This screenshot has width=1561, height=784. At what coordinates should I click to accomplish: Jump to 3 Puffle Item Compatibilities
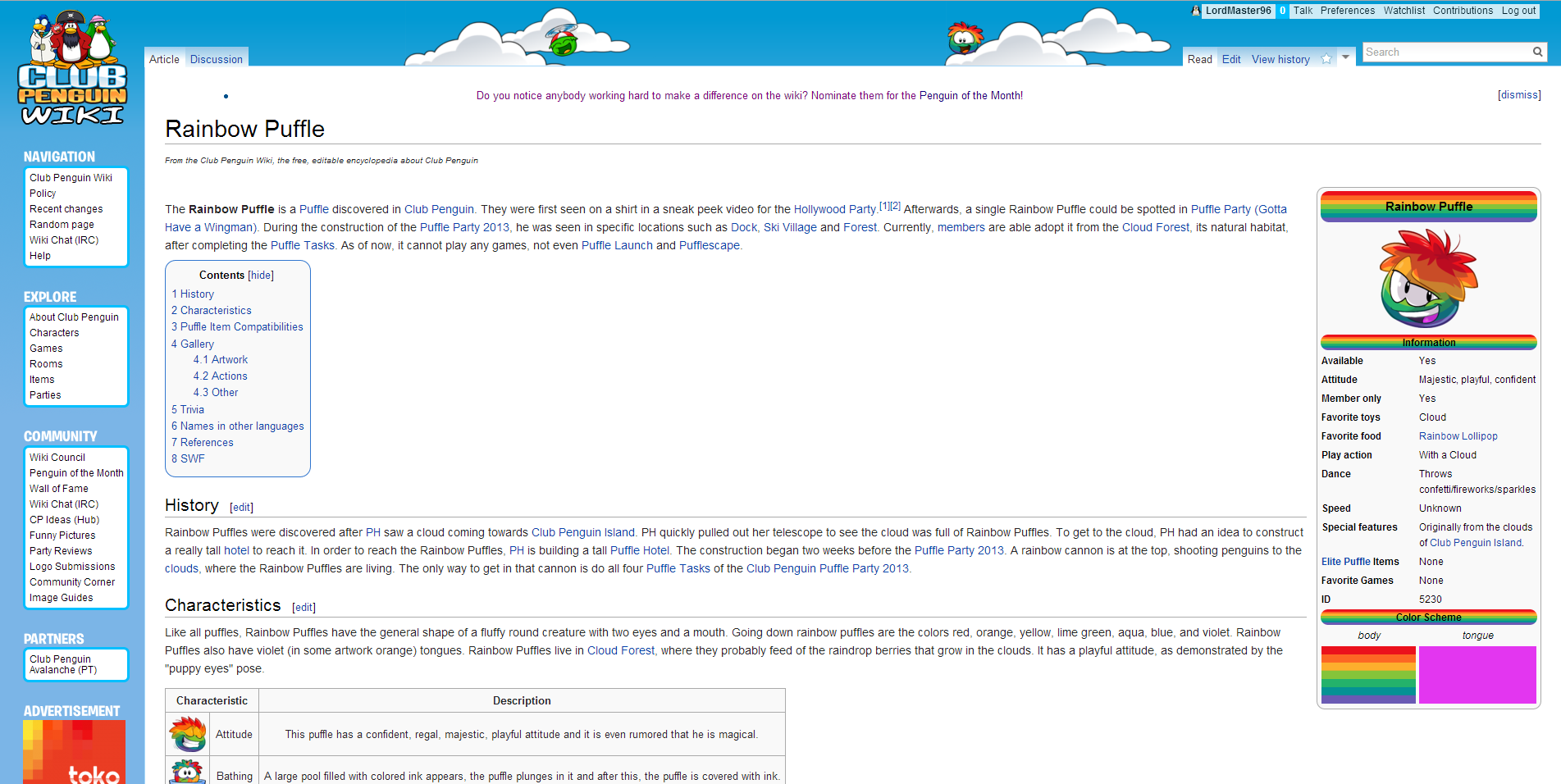(237, 327)
